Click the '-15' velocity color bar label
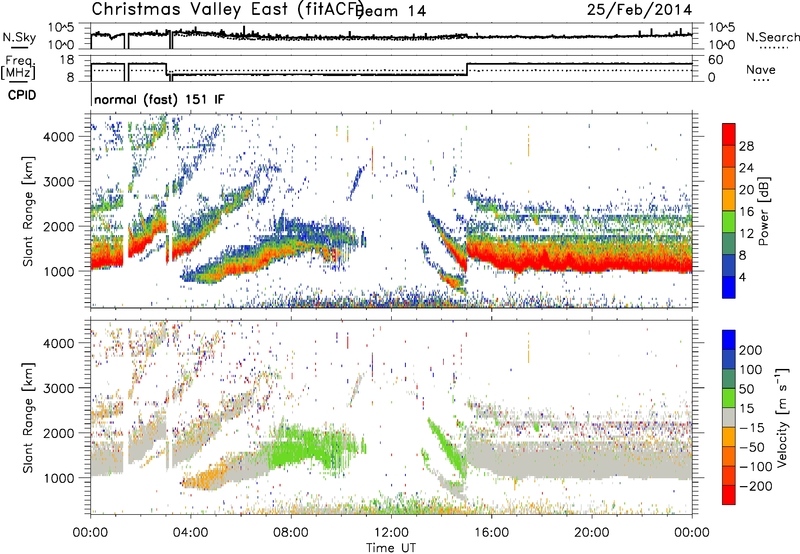Viewport: 800px width, 554px height. [x=752, y=428]
